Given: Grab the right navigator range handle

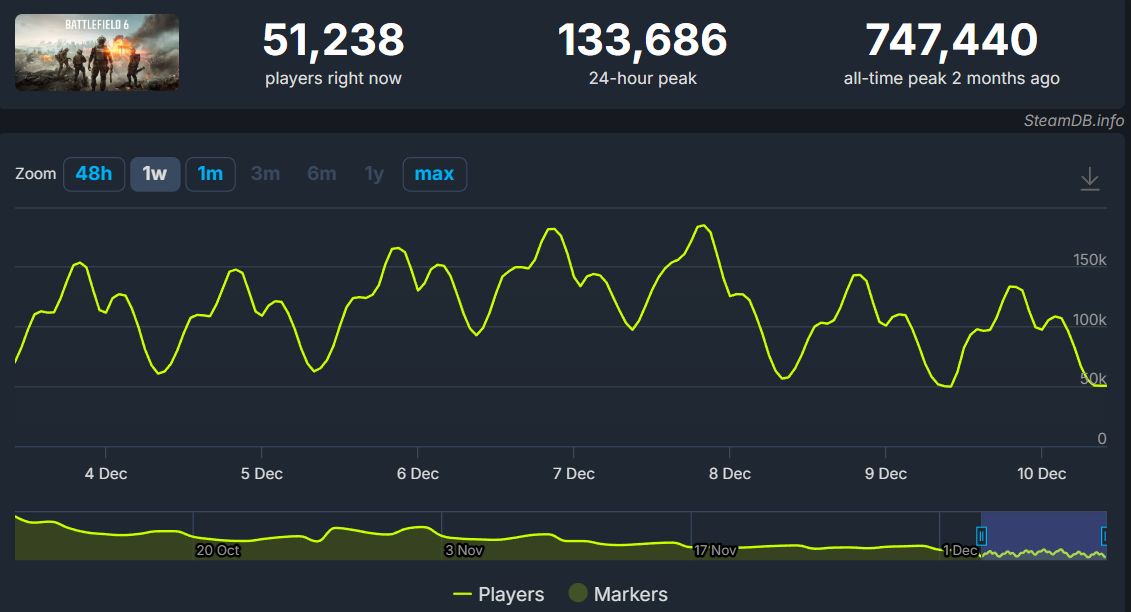Looking at the screenshot, I should [x=1104, y=536].
